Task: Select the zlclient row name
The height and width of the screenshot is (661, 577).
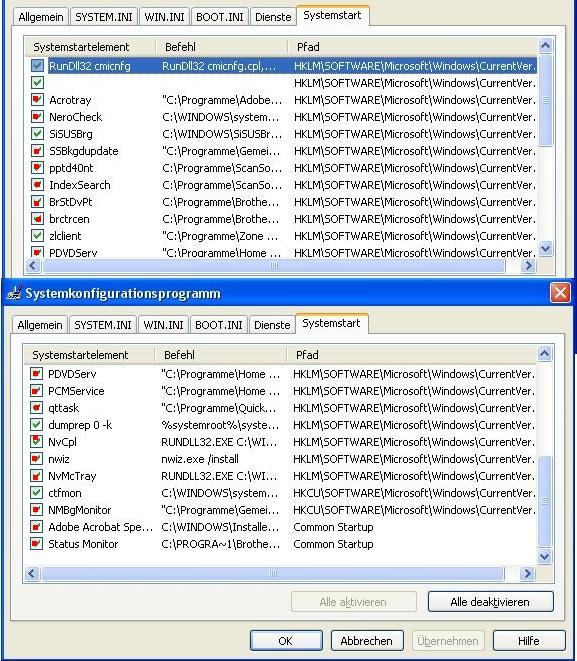Action: pyautogui.click(x=65, y=236)
